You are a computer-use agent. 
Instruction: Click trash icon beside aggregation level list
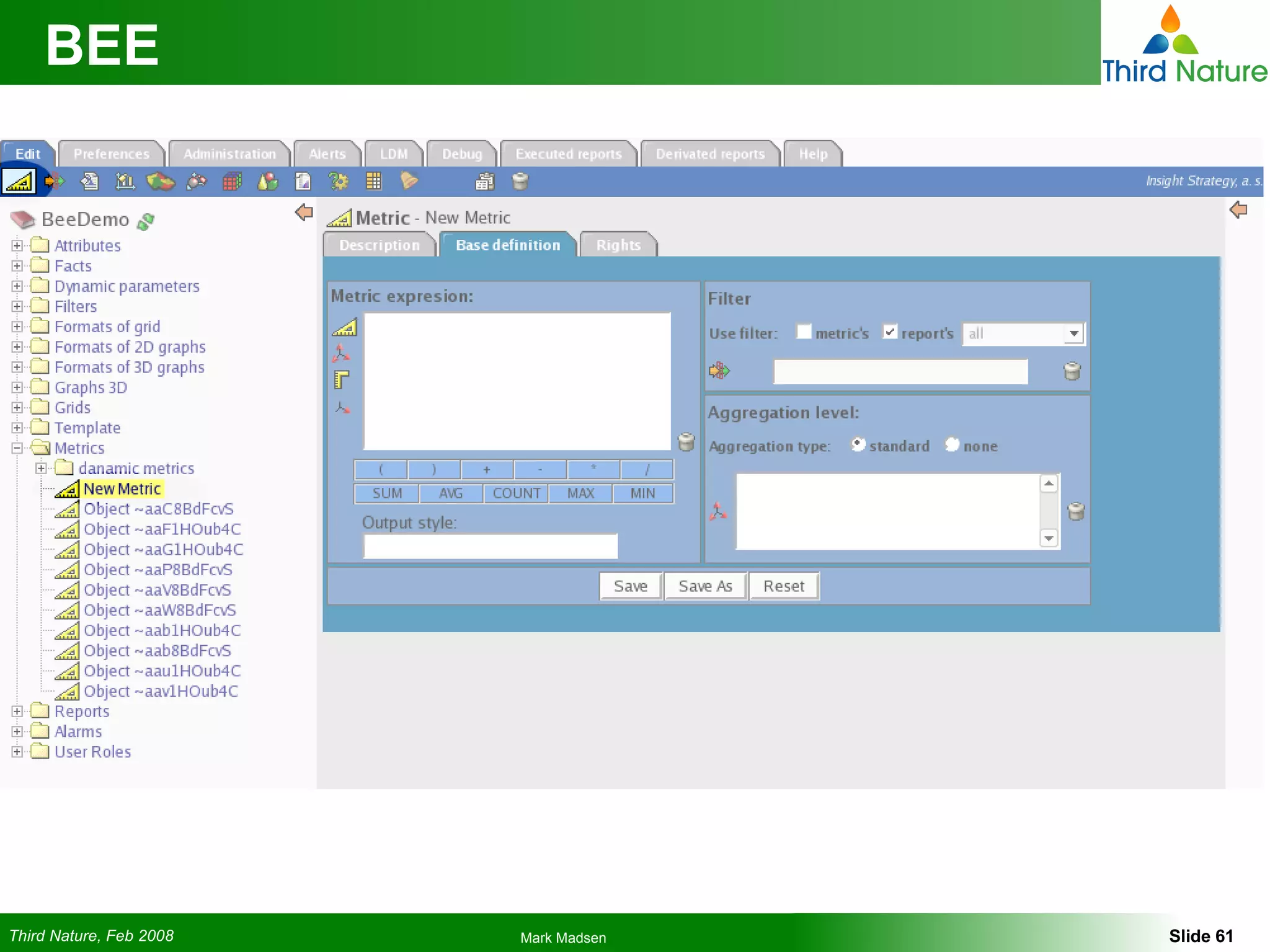(x=1076, y=511)
